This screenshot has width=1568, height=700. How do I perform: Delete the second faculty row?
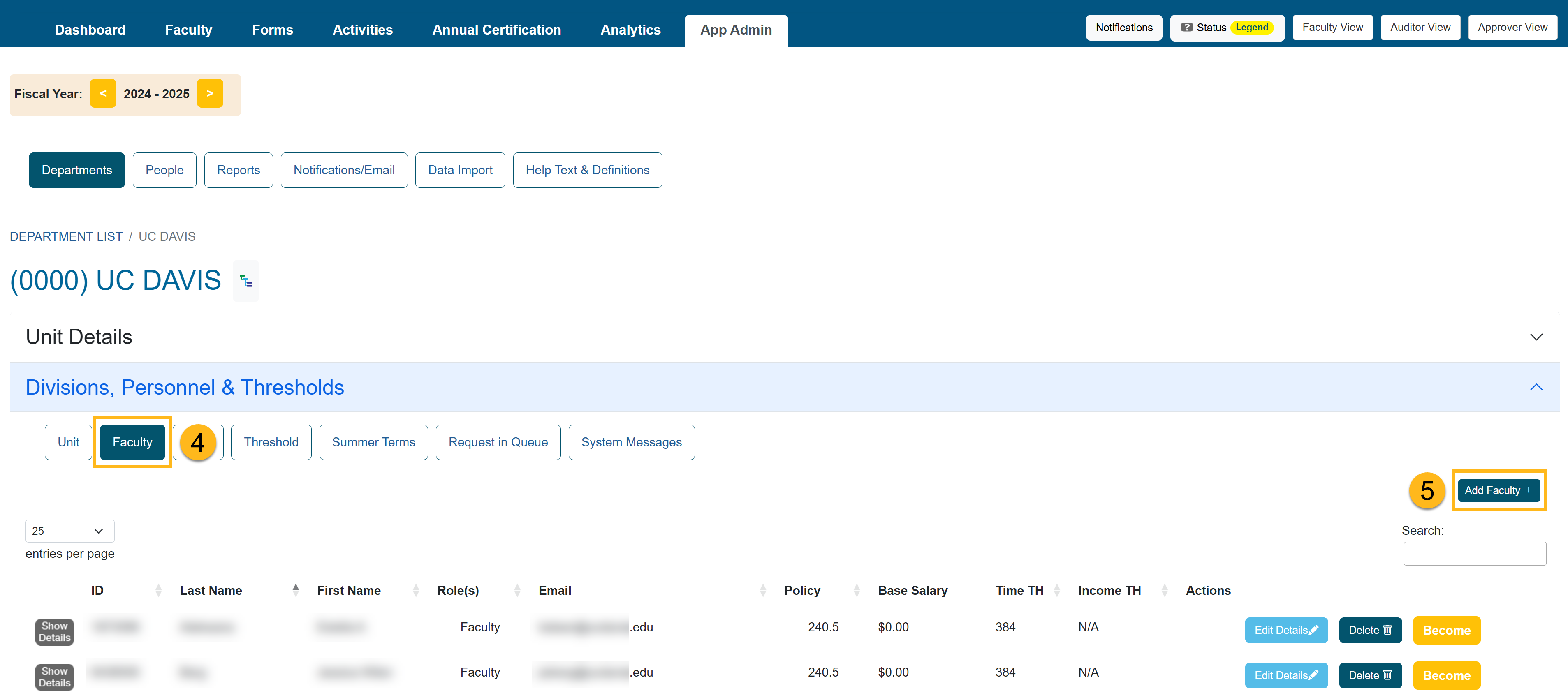(1370, 676)
